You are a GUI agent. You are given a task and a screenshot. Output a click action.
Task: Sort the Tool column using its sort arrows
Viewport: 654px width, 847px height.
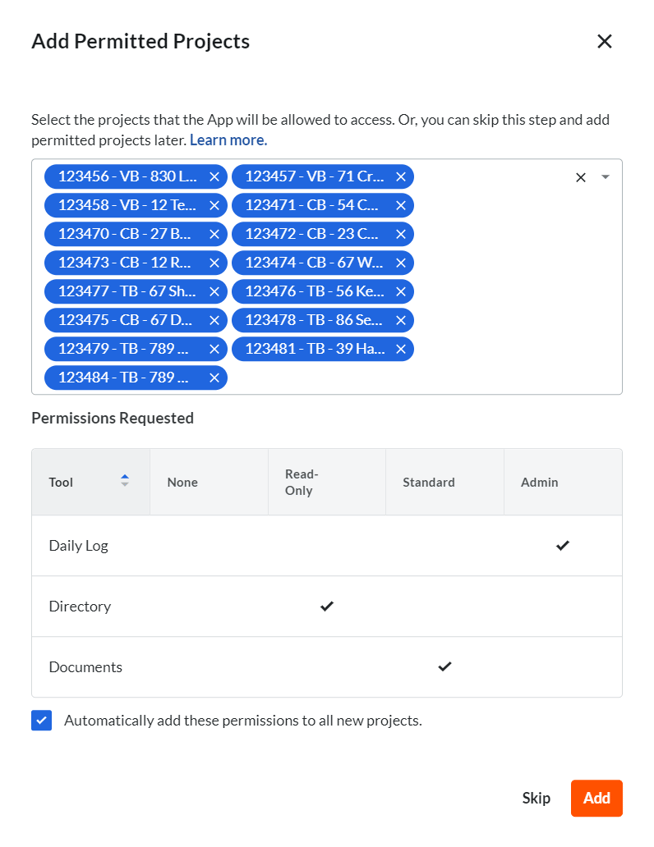(124, 481)
